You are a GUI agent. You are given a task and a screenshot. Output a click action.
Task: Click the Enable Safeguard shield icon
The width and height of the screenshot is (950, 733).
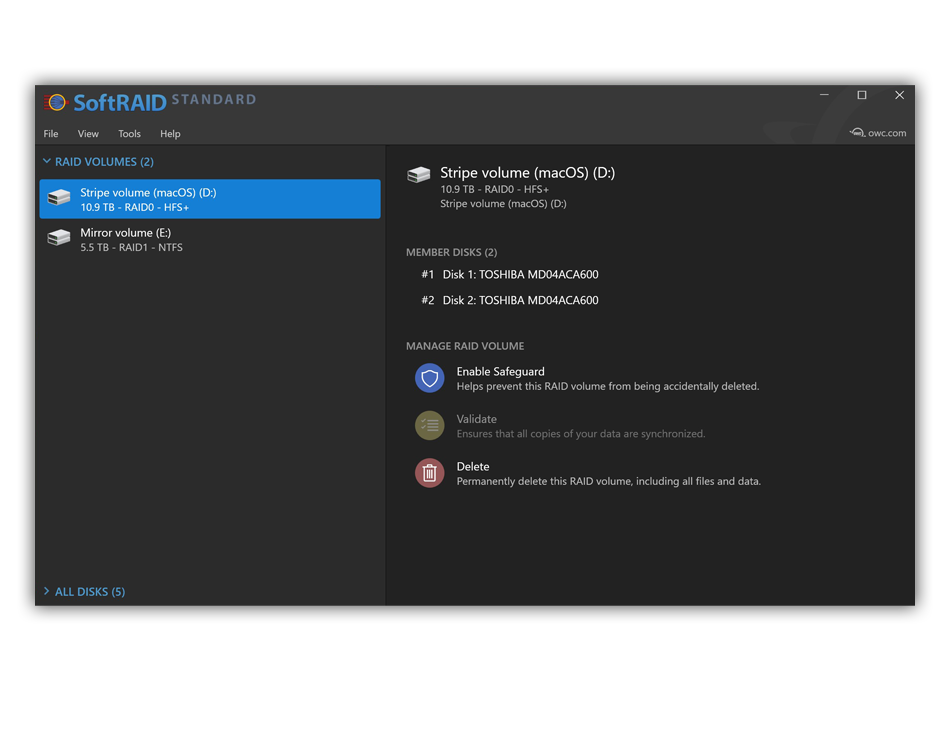click(x=430, y=379)
